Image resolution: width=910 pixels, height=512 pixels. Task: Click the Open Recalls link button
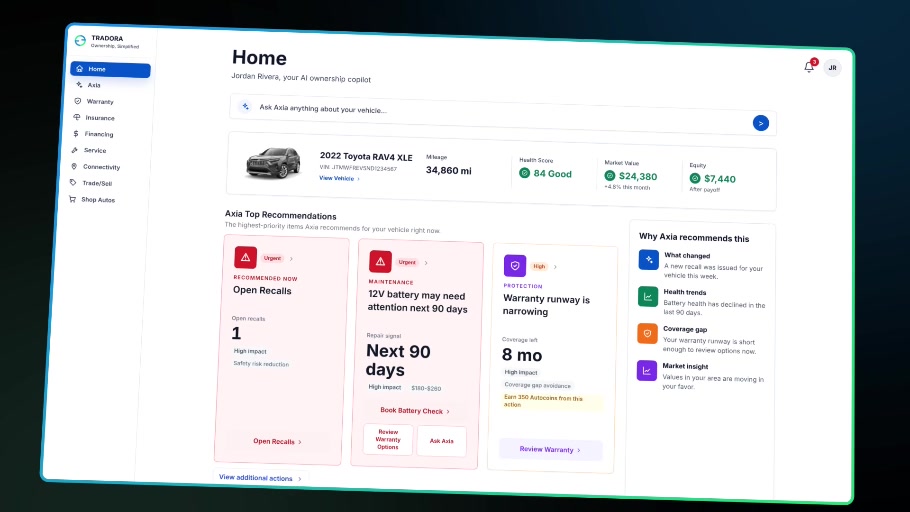[277, 441]
